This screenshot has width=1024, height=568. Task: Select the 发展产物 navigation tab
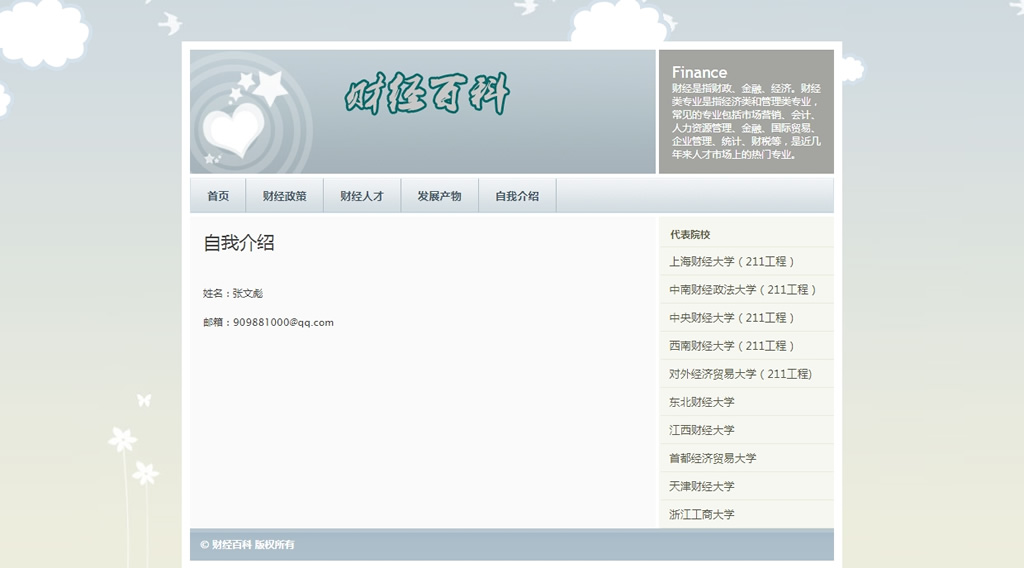[439, 196]
